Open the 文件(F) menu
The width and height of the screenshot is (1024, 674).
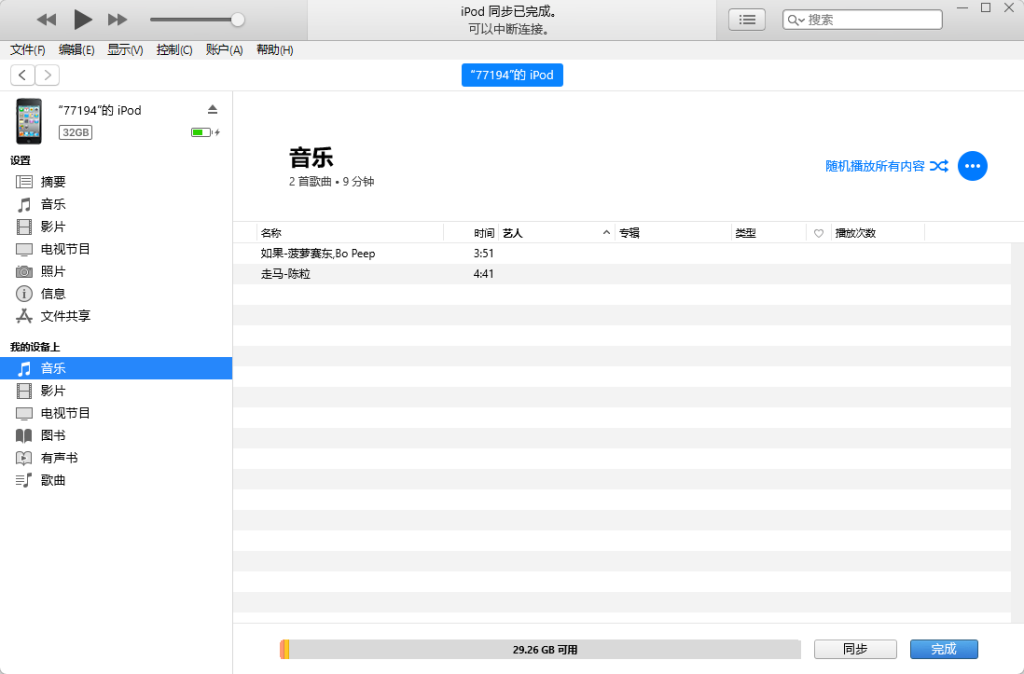pyautogui.click(x=28, y=50)
